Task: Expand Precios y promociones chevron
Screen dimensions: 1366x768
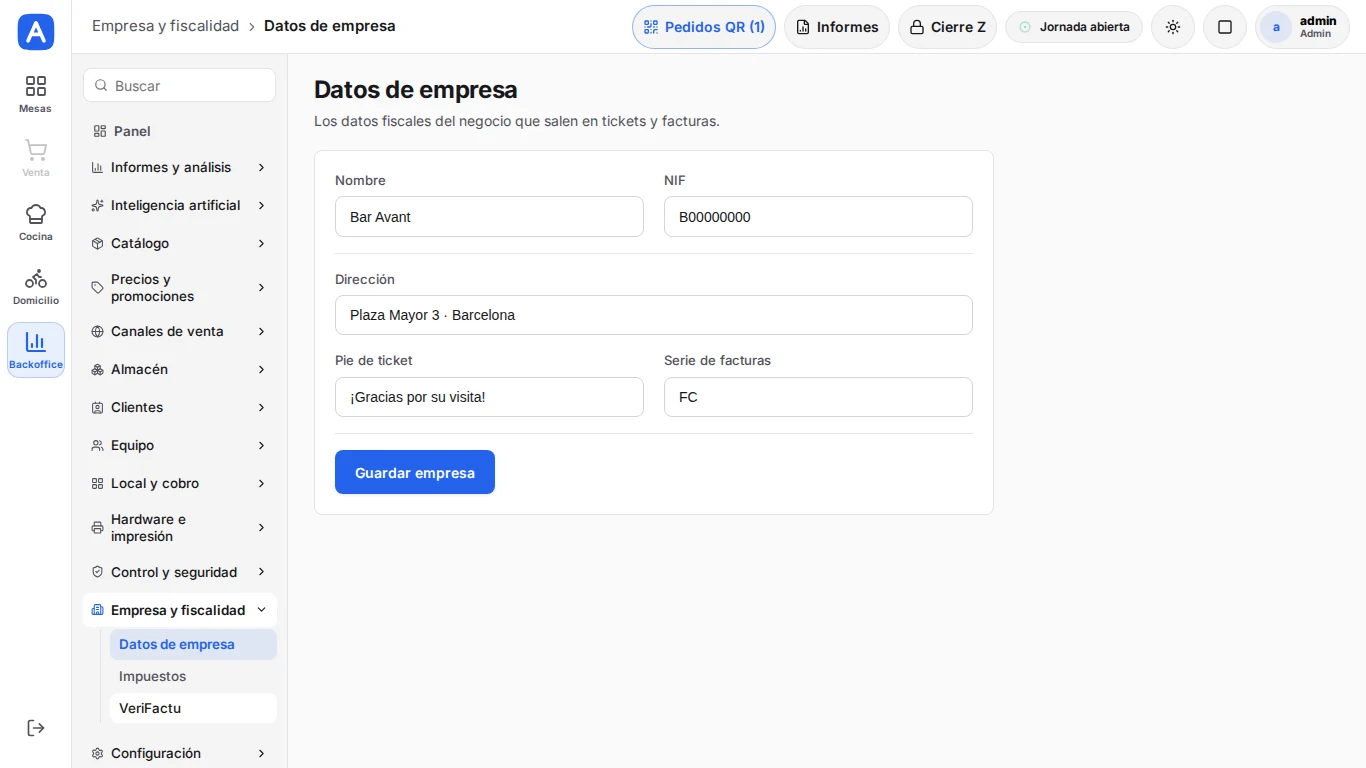Action: pos(261,288)
